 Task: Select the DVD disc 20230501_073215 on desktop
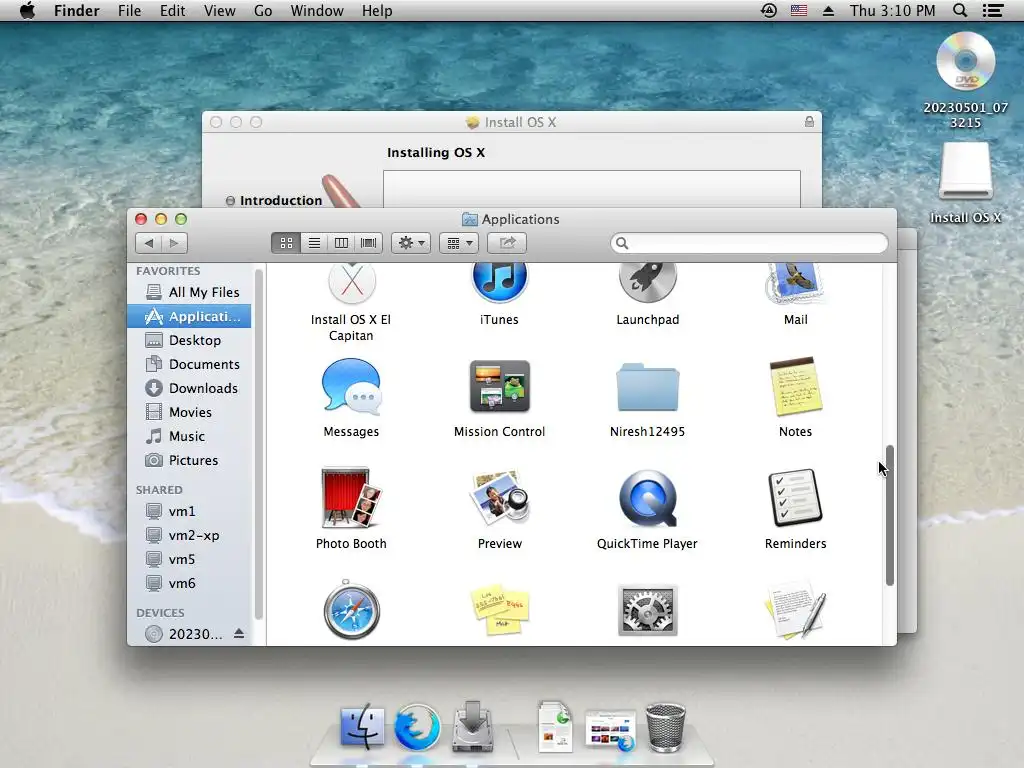pyautogui.click(x=965, y=63)
